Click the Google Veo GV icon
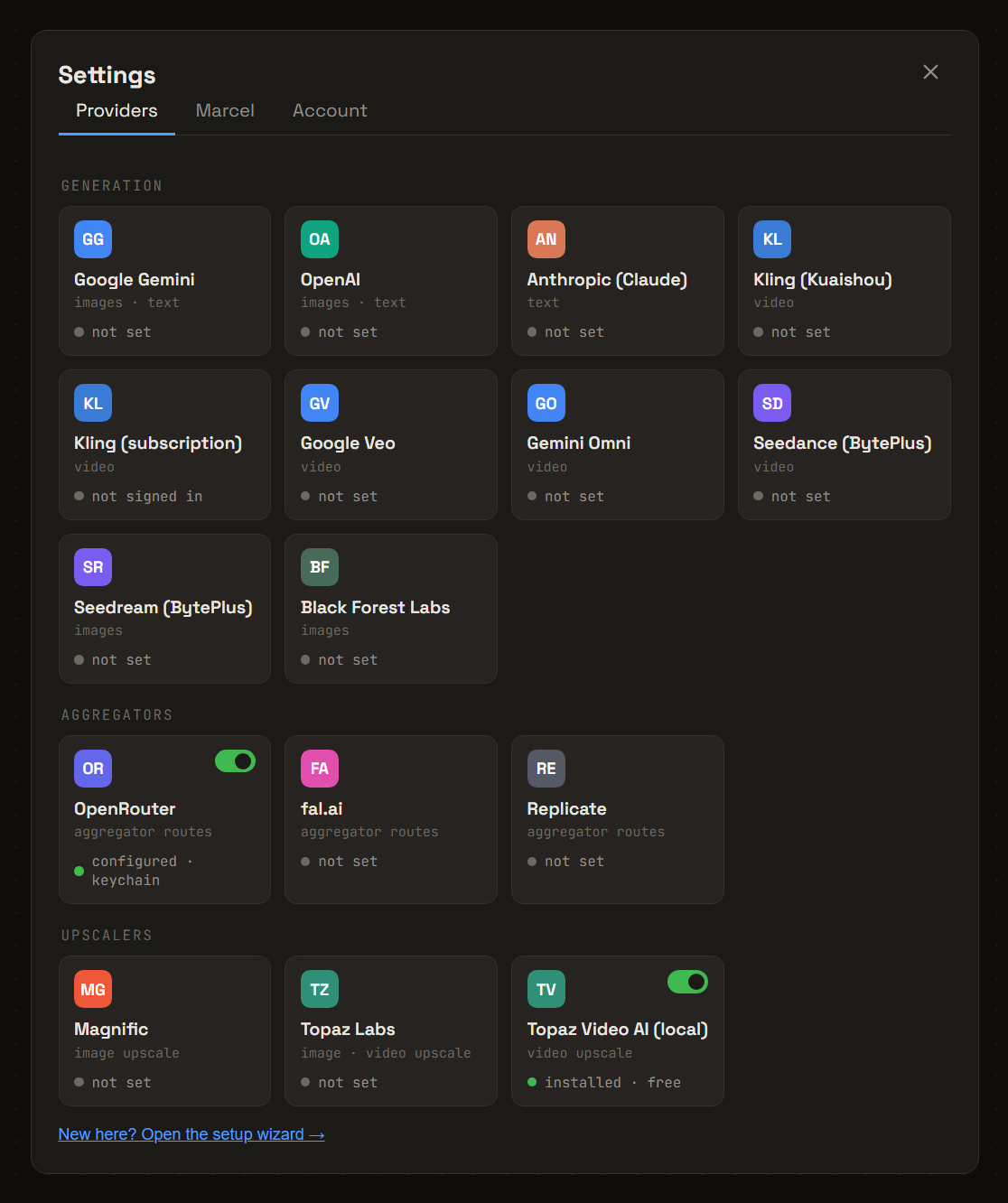This screenshot has width=1008, height=1203. [x=320, y=403]
